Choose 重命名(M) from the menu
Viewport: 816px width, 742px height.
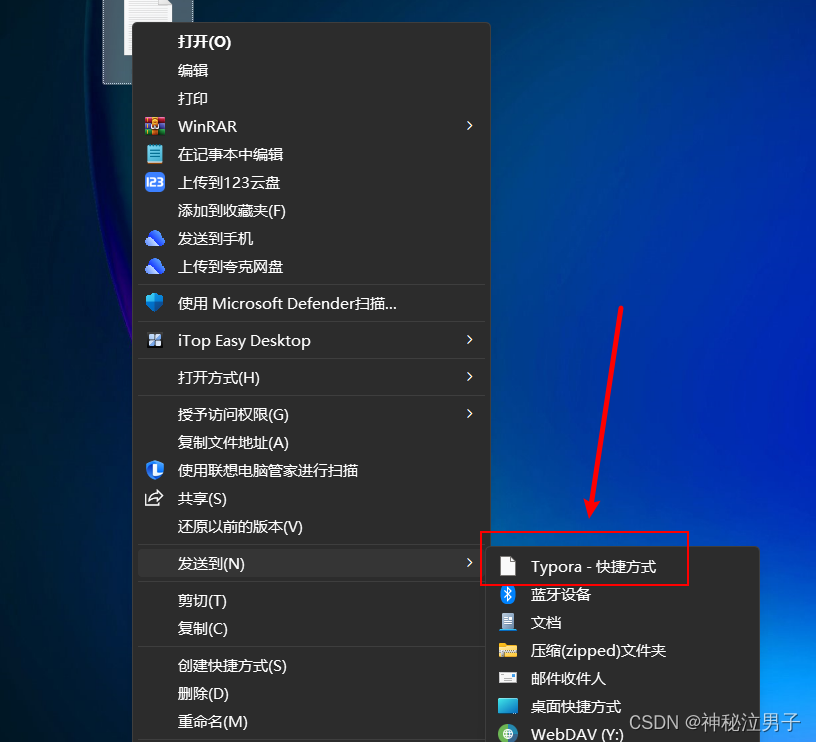(x=312, y=722)
